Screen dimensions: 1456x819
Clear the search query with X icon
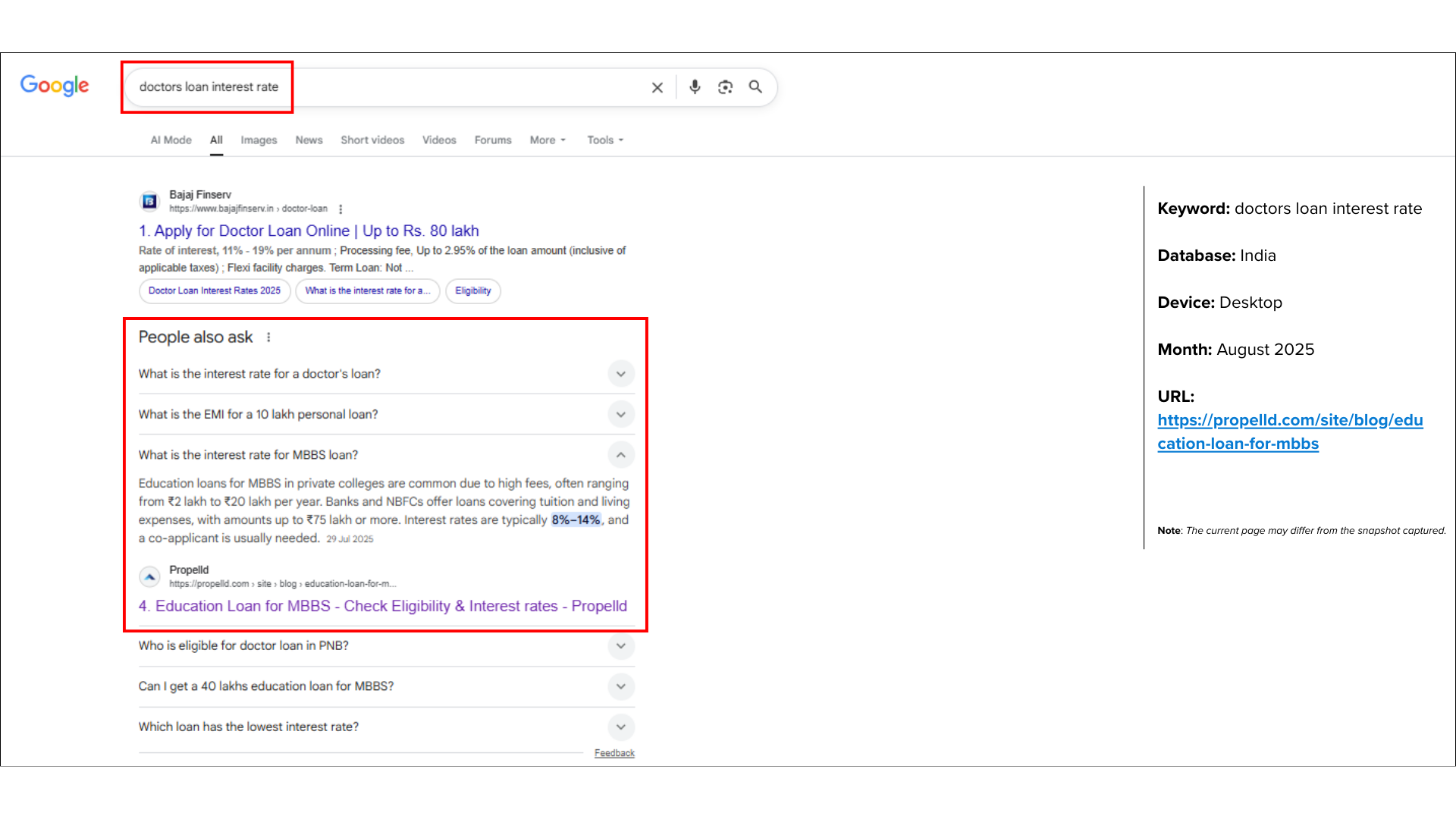657,87
